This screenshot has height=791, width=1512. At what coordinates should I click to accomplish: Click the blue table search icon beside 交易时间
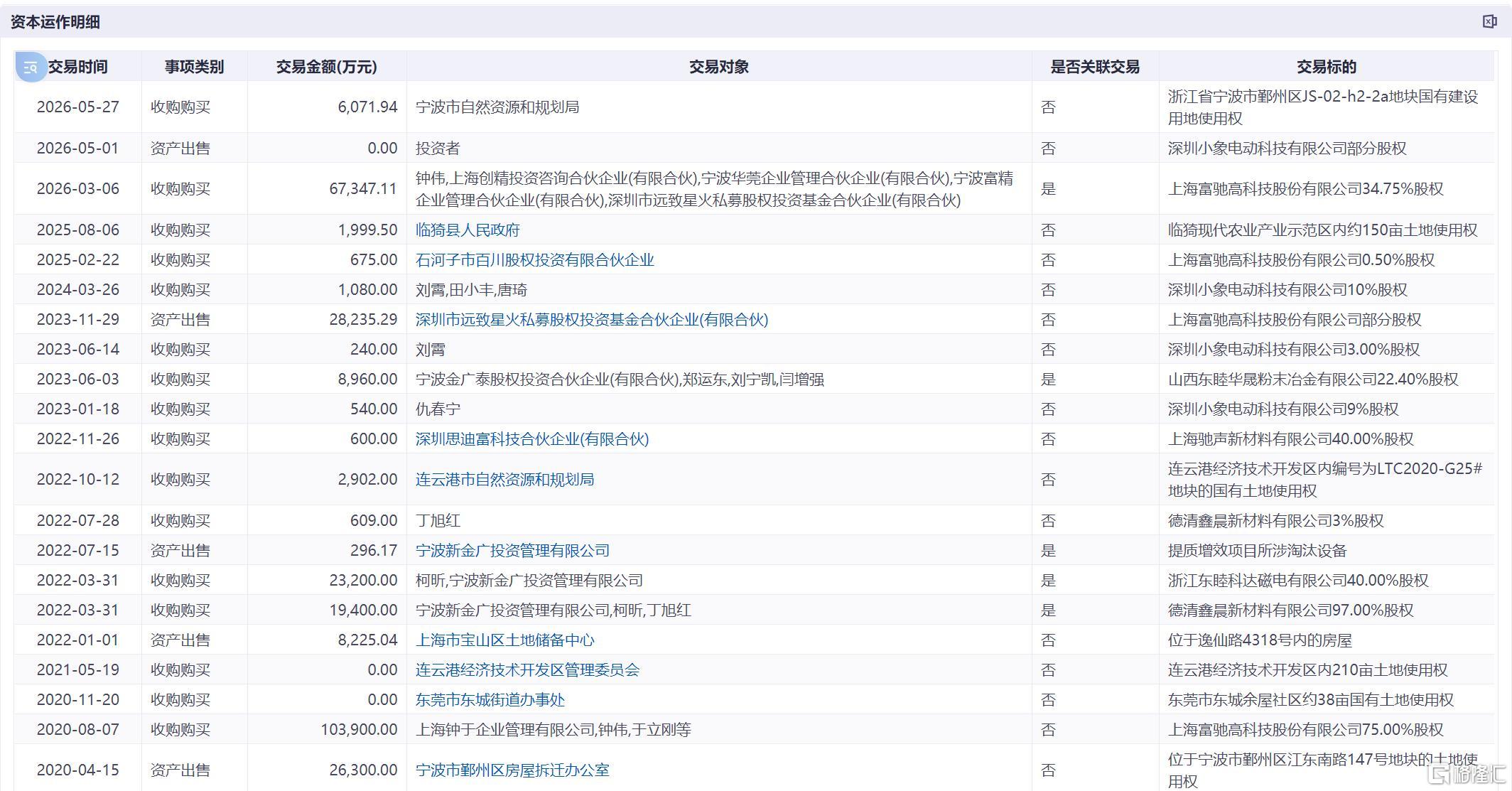tap(31, 68)
